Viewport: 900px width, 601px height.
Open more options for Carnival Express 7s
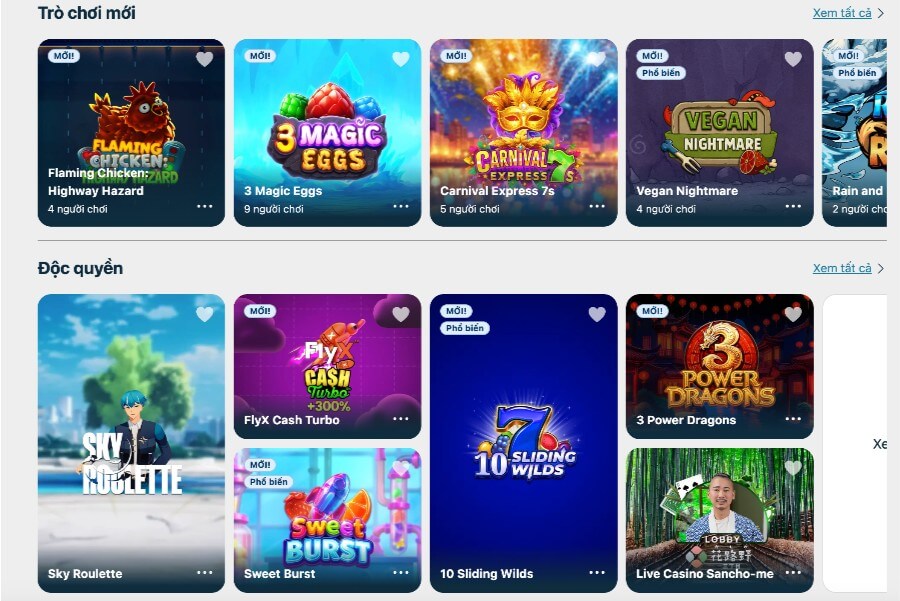pos(597,206)
